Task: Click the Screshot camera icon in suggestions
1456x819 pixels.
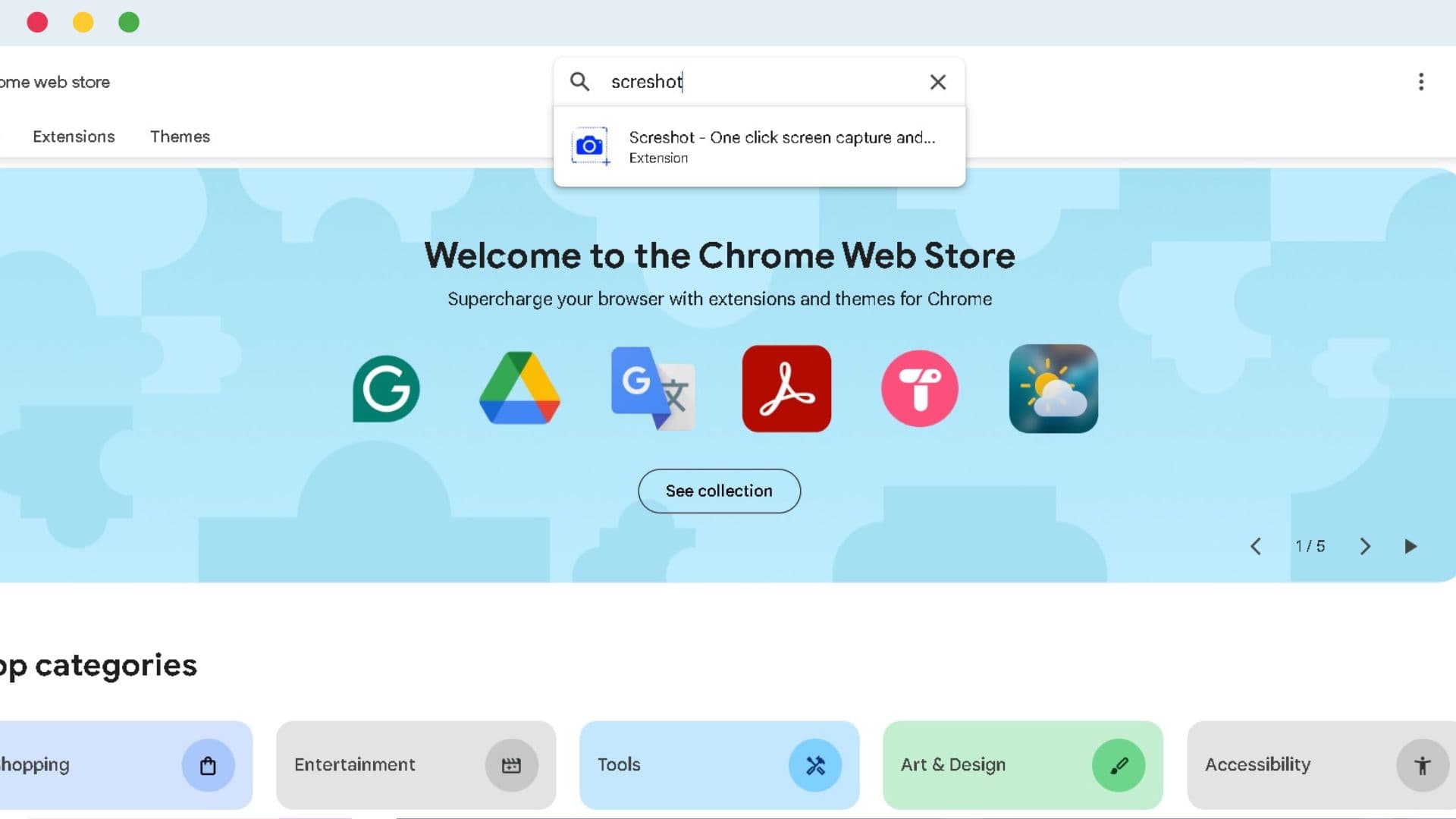Action: tap(590, 146)
